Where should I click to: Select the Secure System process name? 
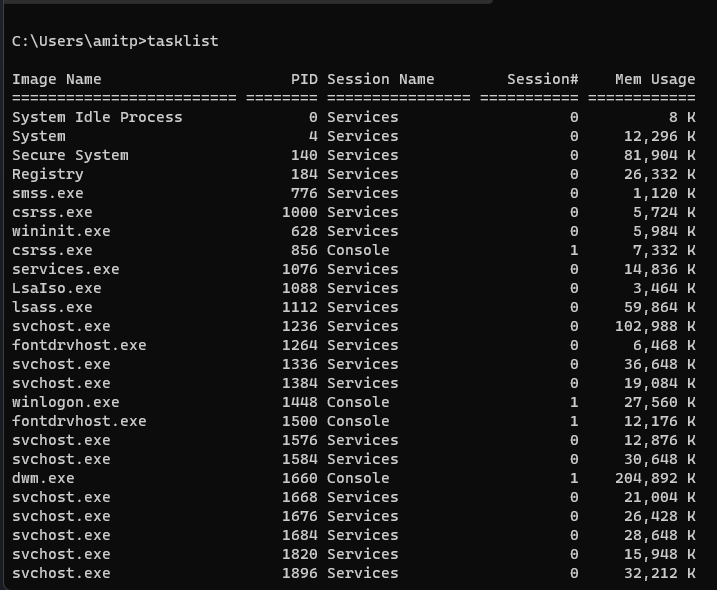click(70, 155)
